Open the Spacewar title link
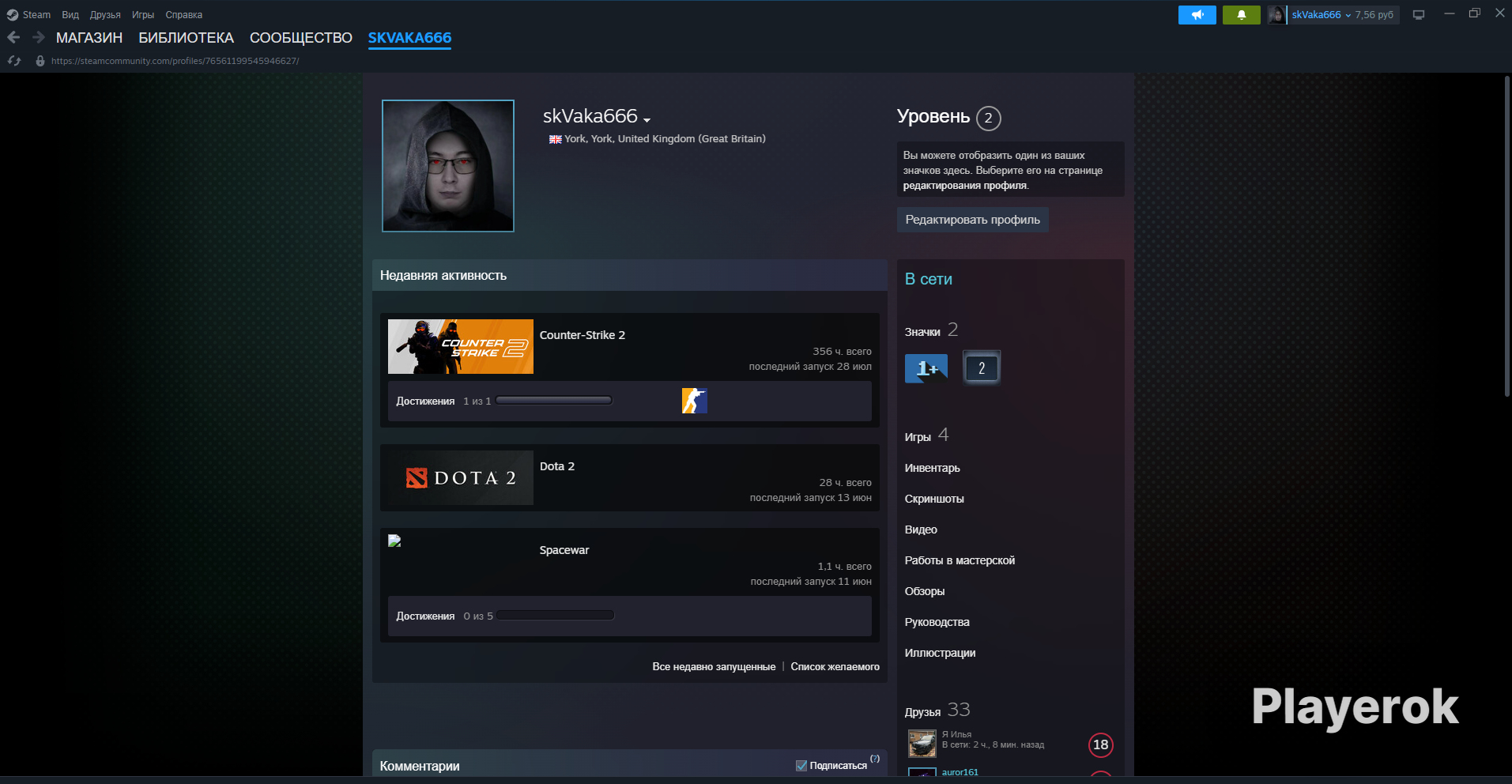Screen dimensions: 1512x784 [x=564, y=550]
